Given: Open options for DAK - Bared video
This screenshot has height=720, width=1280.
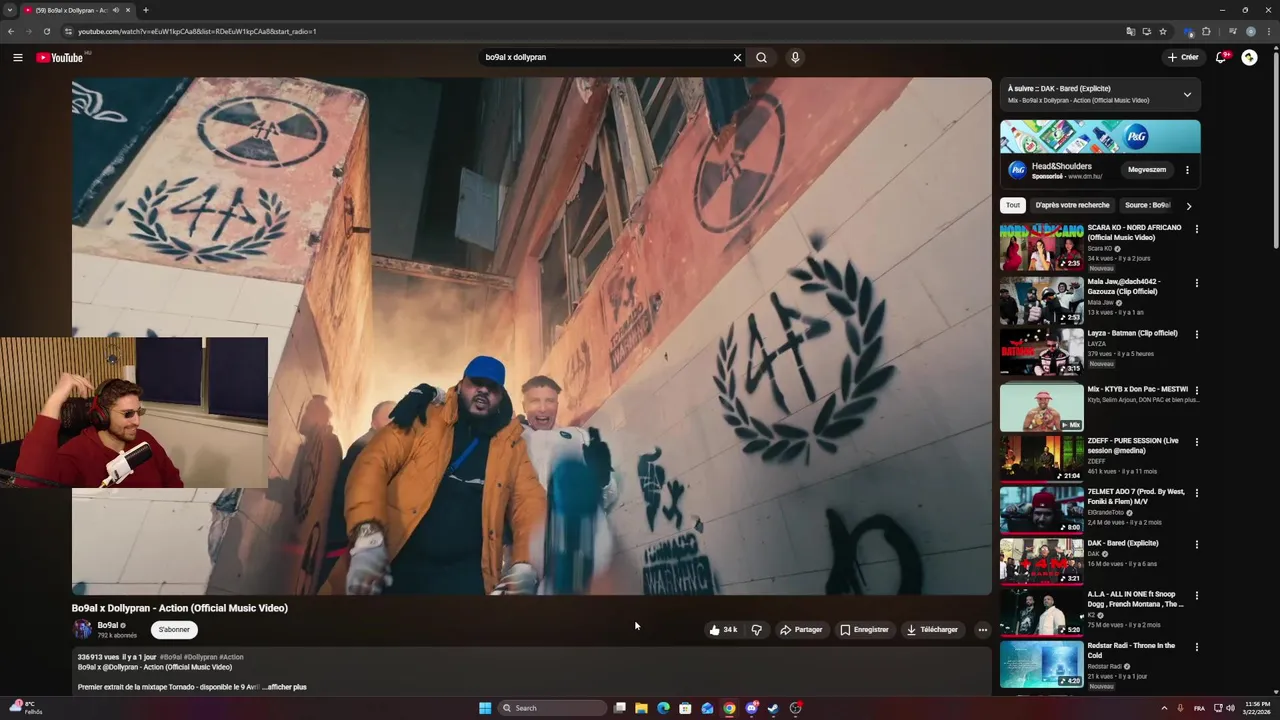Looking at the screenshot, I should click(1196, 544).
